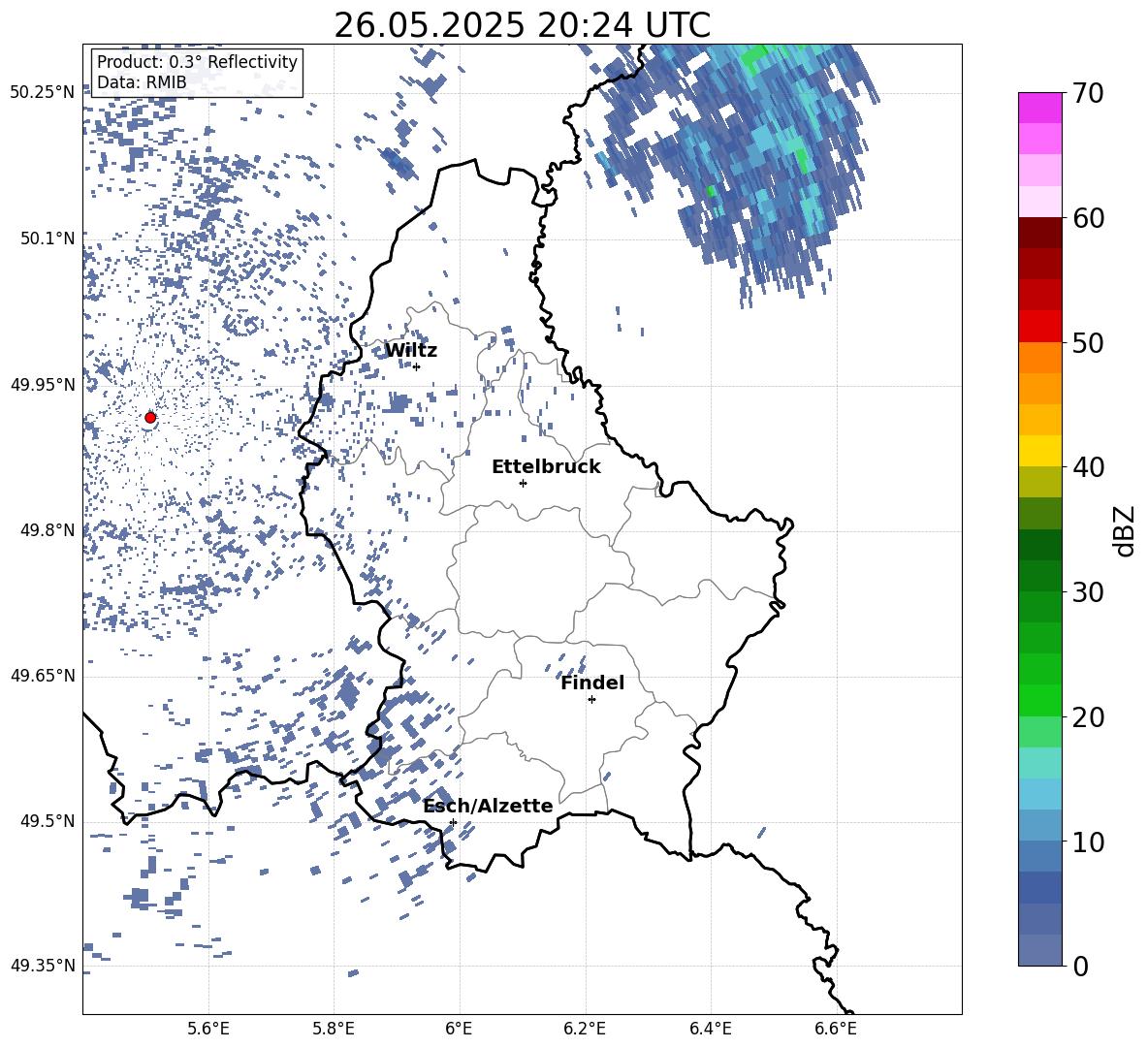1148x1048 pixels.
Task: Select the Ettelbruck city label
Action: coord(546,467)
